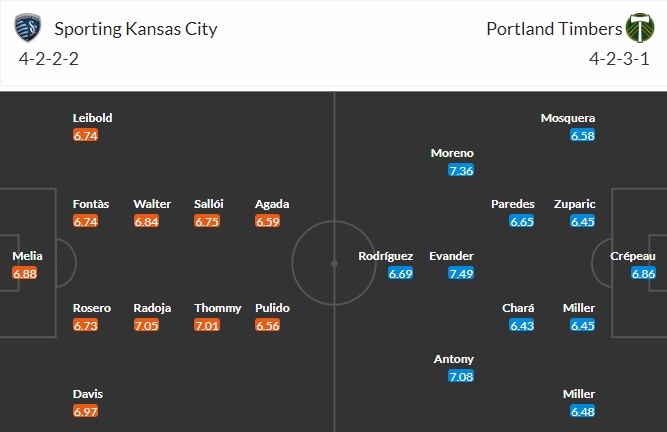This screenshot has height=432, width=667.
Task: Select Radoja's 7.05 rating badge
Action: (146, 325)
